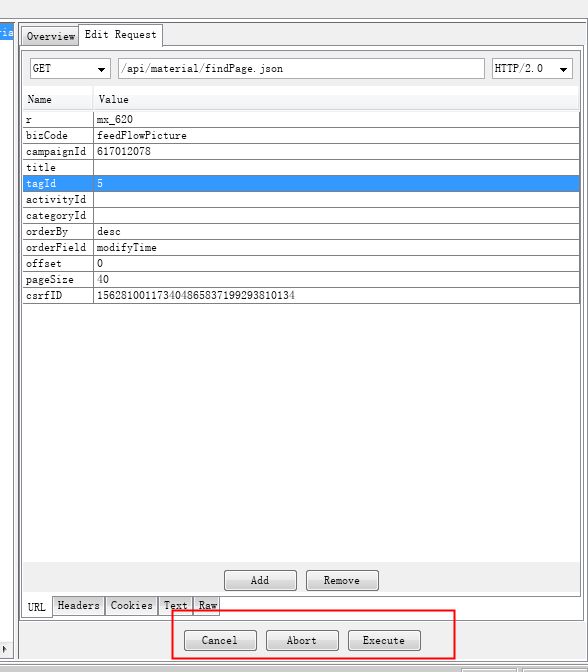588x672 pixels.
Task: Select the Edit Request tab
Action: tap(120, 35)
